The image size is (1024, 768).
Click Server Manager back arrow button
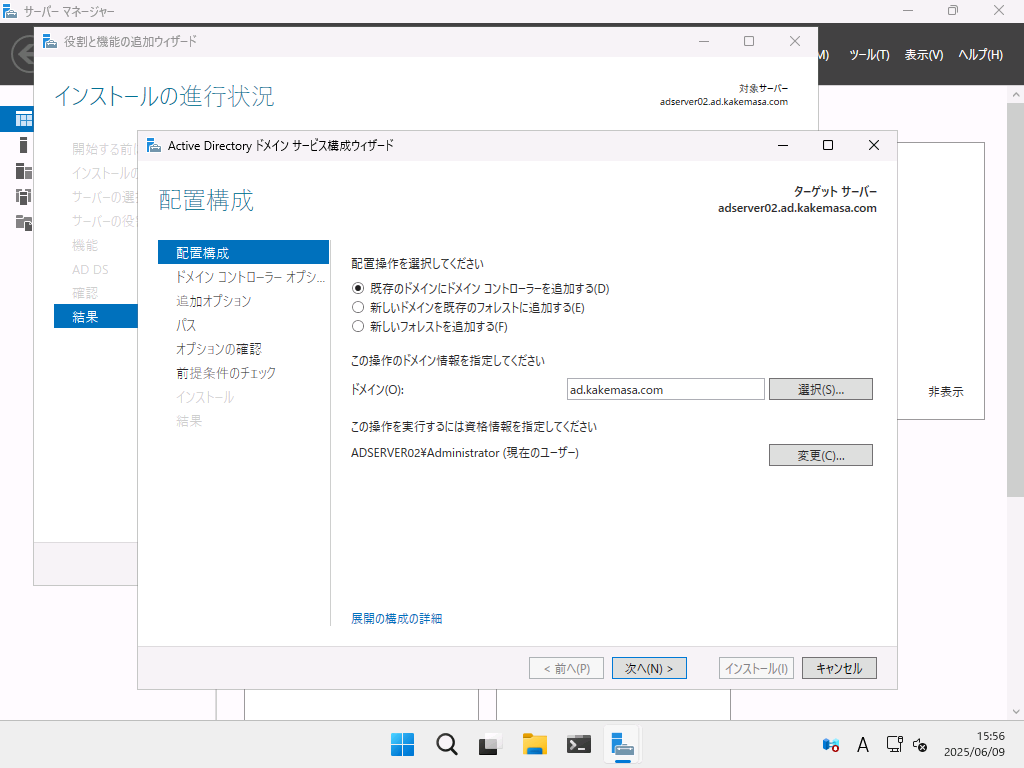point(24,54)
